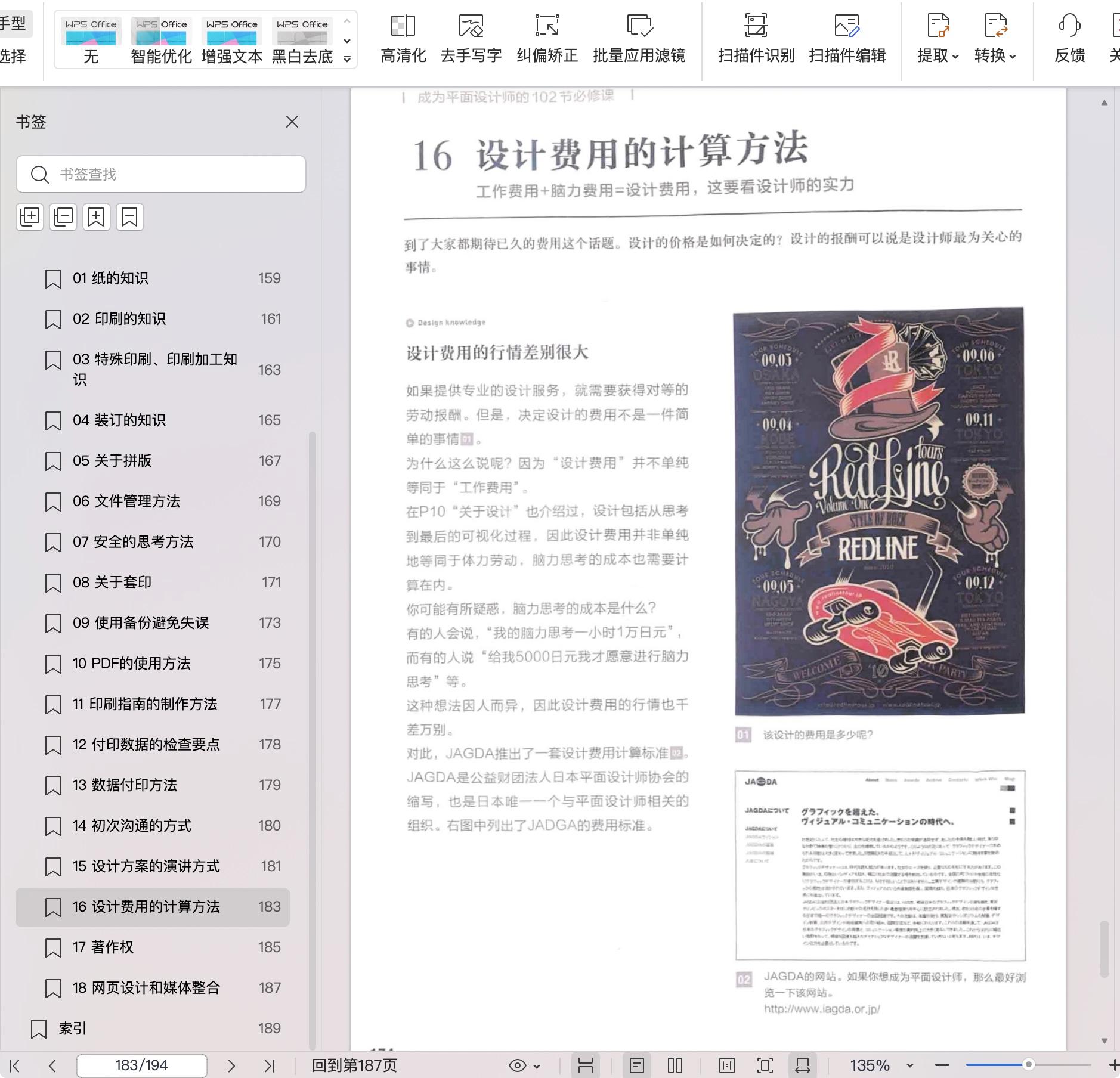Image resolution: width=1120 pixels, height=1078 pixels.
Task: Click the 高清化 enhance icon
Action: tap(403, 26)
